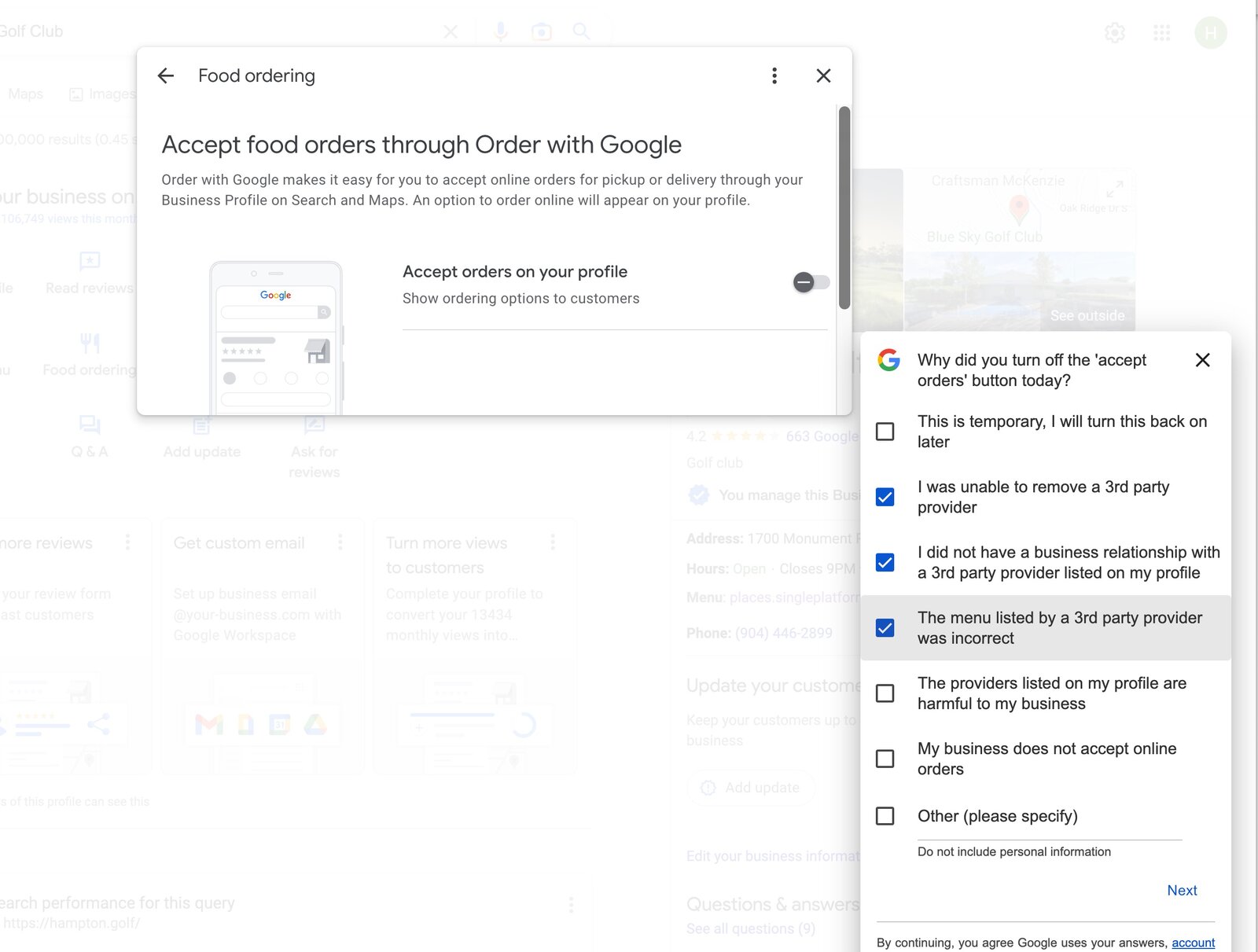Open Ask for reviews shortcut

click(314, 448)
